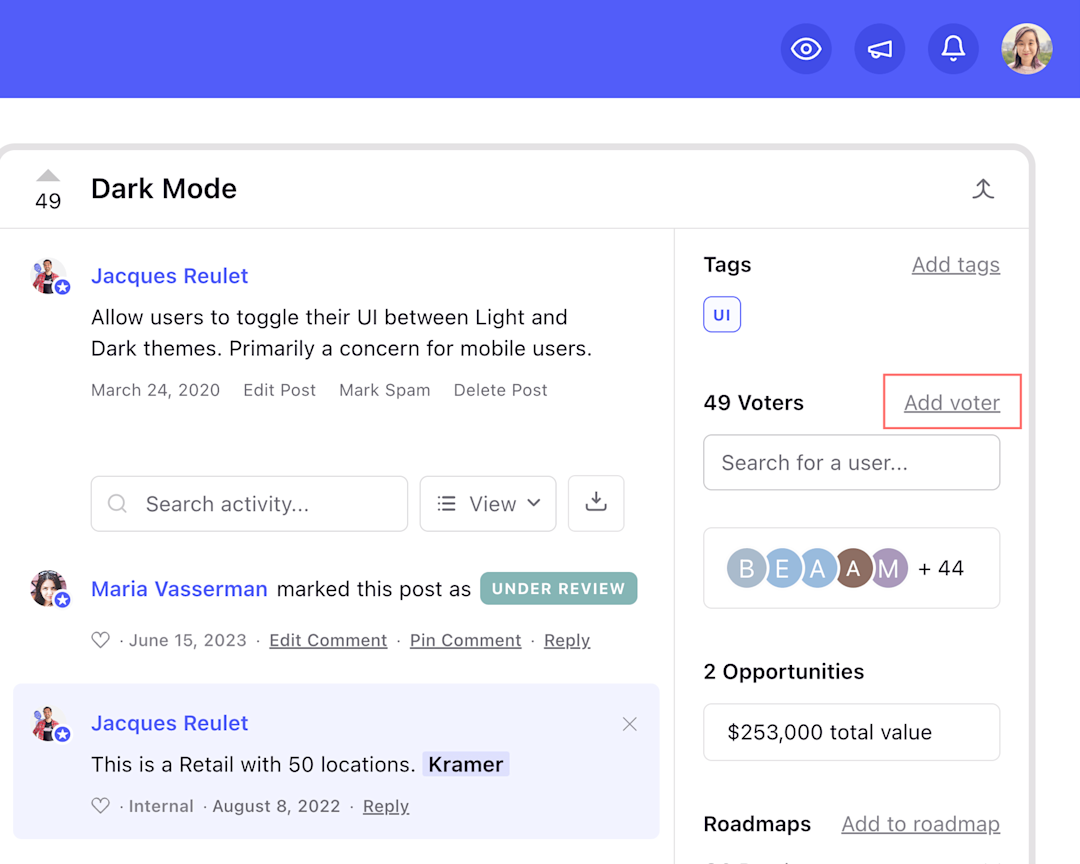Open Maria Vasserman's profile link
Screen dimensions: 1080x864
[x=179, y=589]
